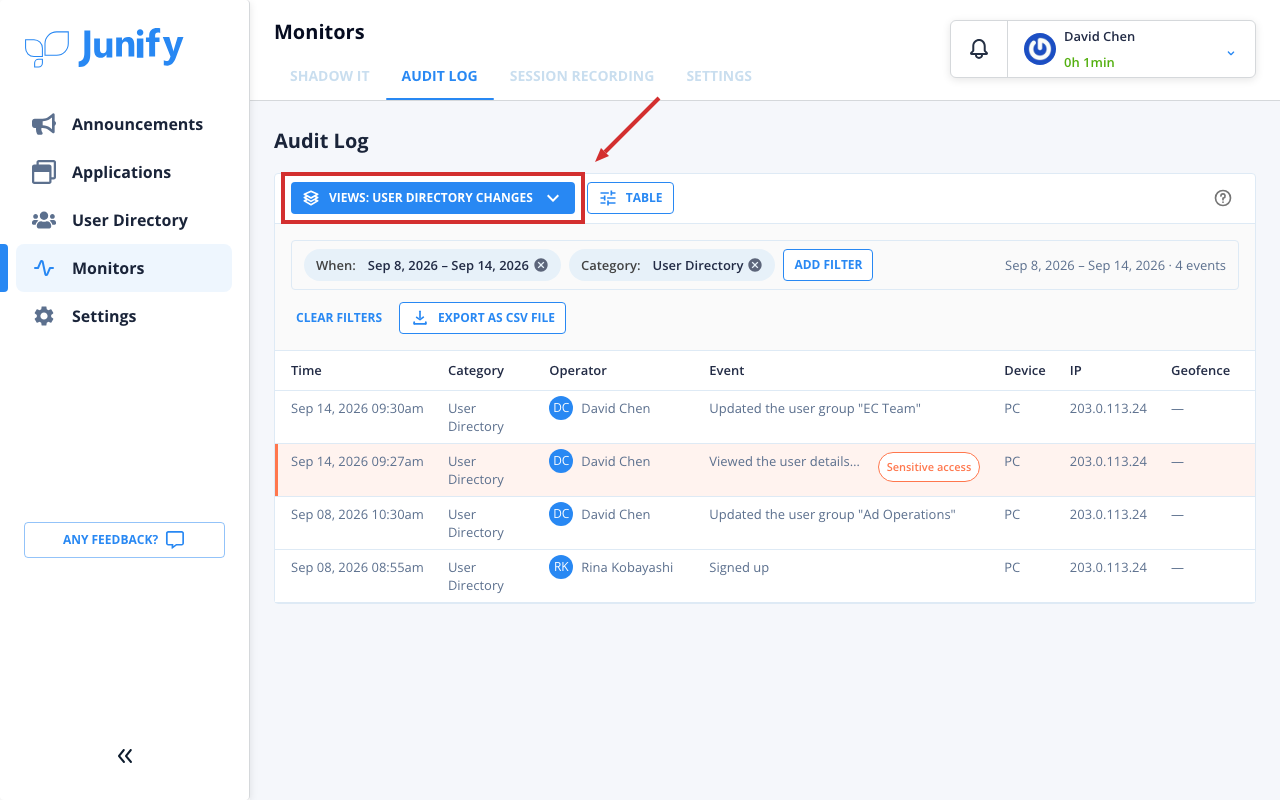1280x800 pixels.
Task: Click 'Viewed the user details...' event
Action: pyautogui.click(x=784, y=461)
